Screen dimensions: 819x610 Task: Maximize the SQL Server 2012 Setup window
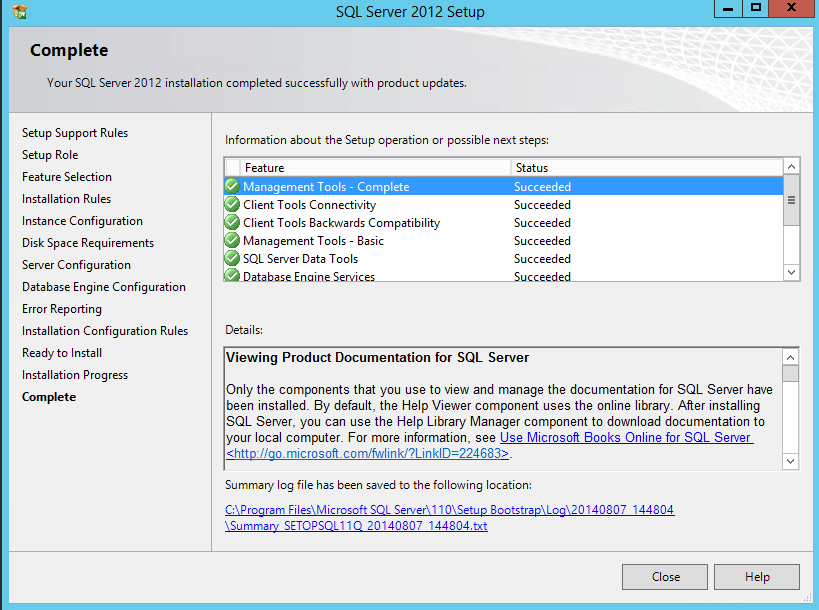[755, 8]
